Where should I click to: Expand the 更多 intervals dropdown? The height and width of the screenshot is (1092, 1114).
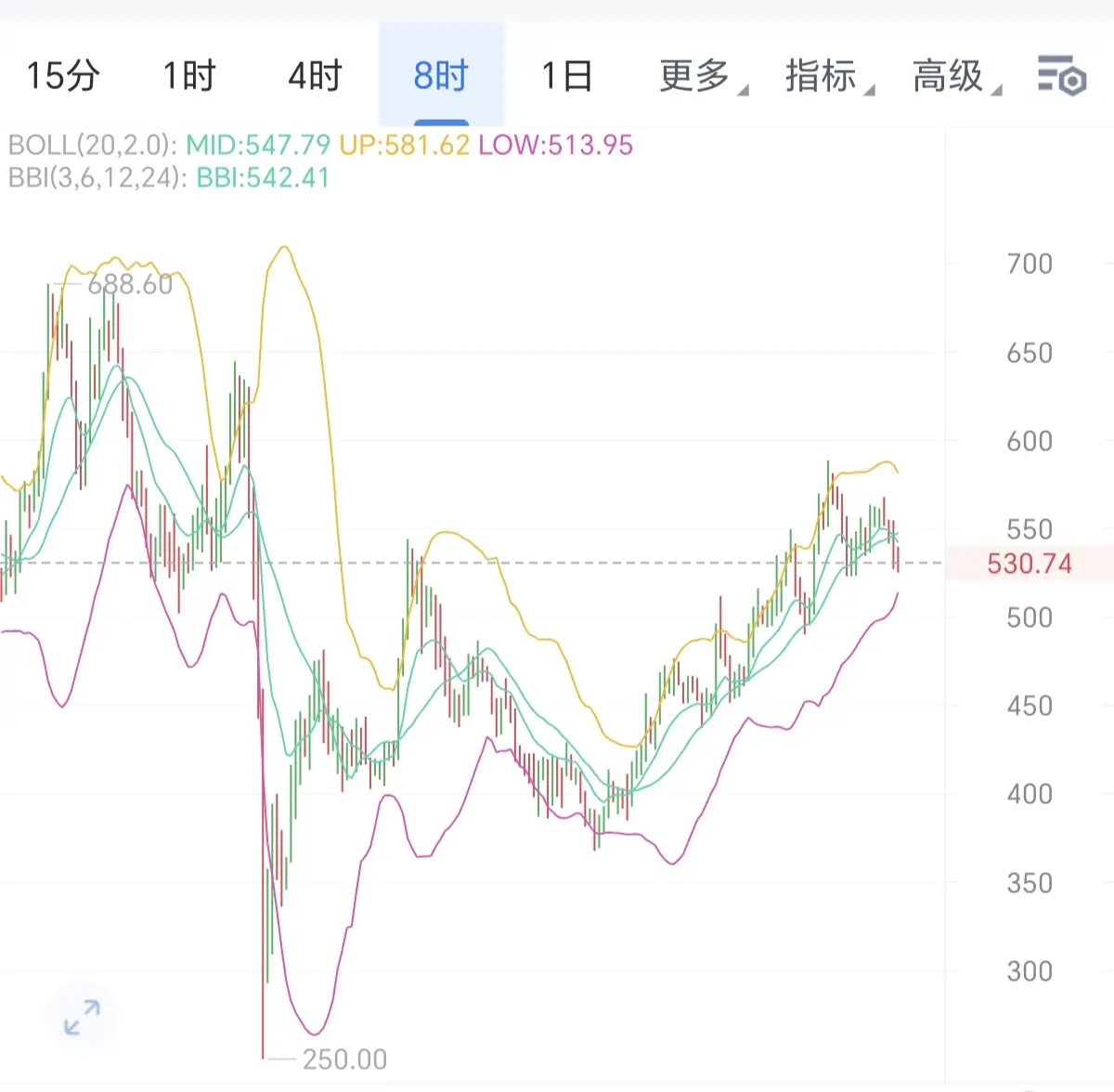tap(703, 76)
